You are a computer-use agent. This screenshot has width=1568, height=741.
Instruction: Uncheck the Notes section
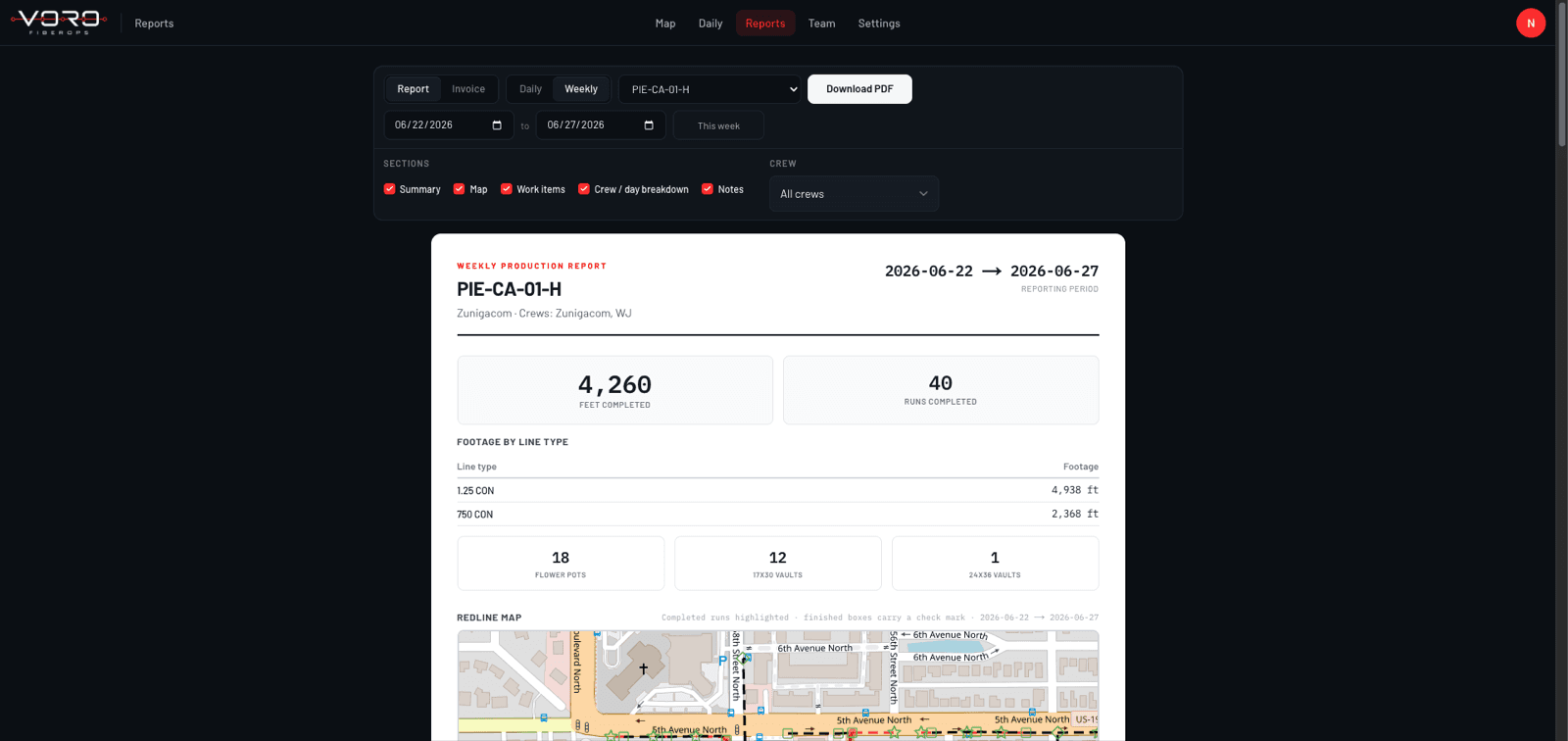[708, 189]
